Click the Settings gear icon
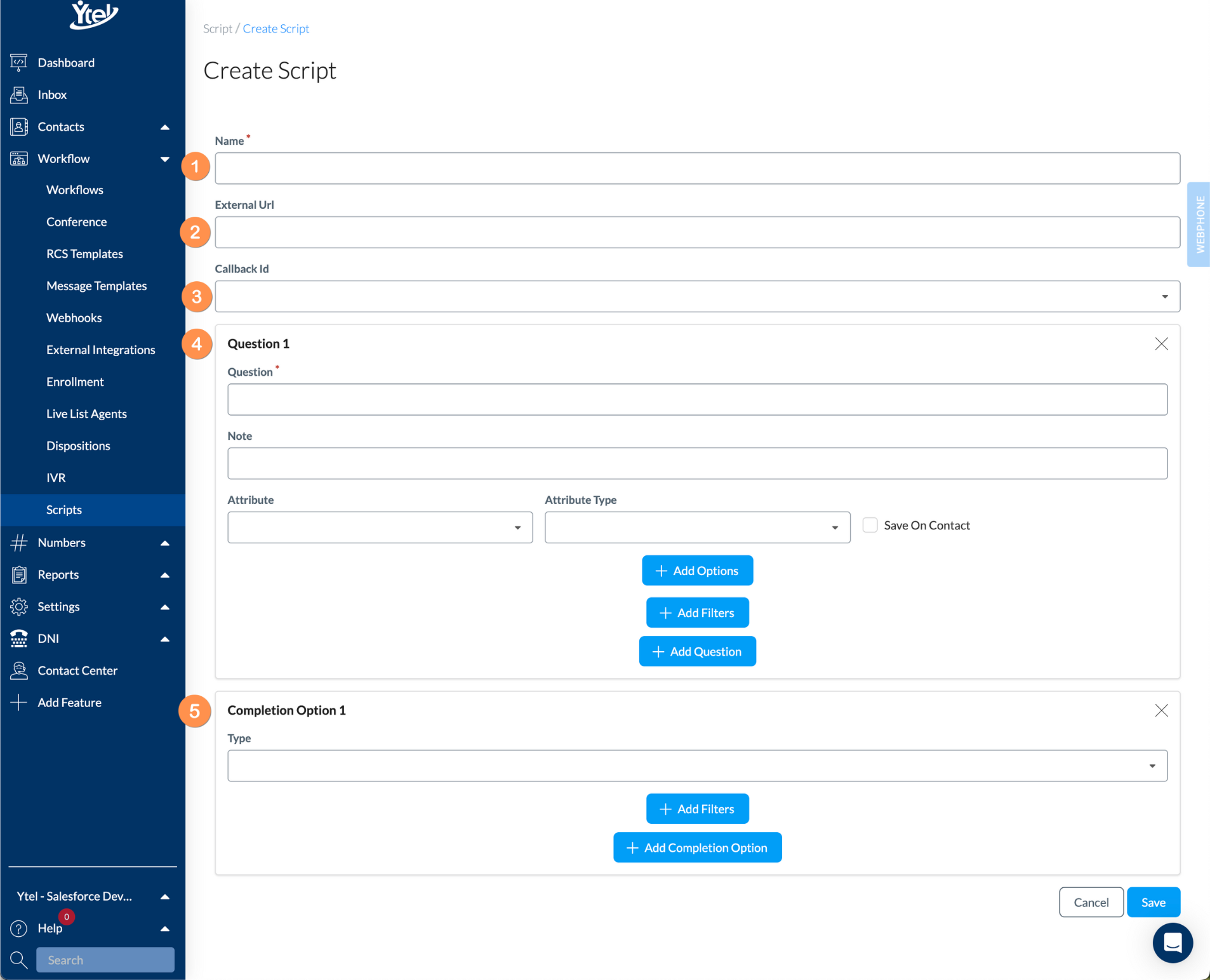The height and width of the screenshot is (980, 1210). [19, 607]
